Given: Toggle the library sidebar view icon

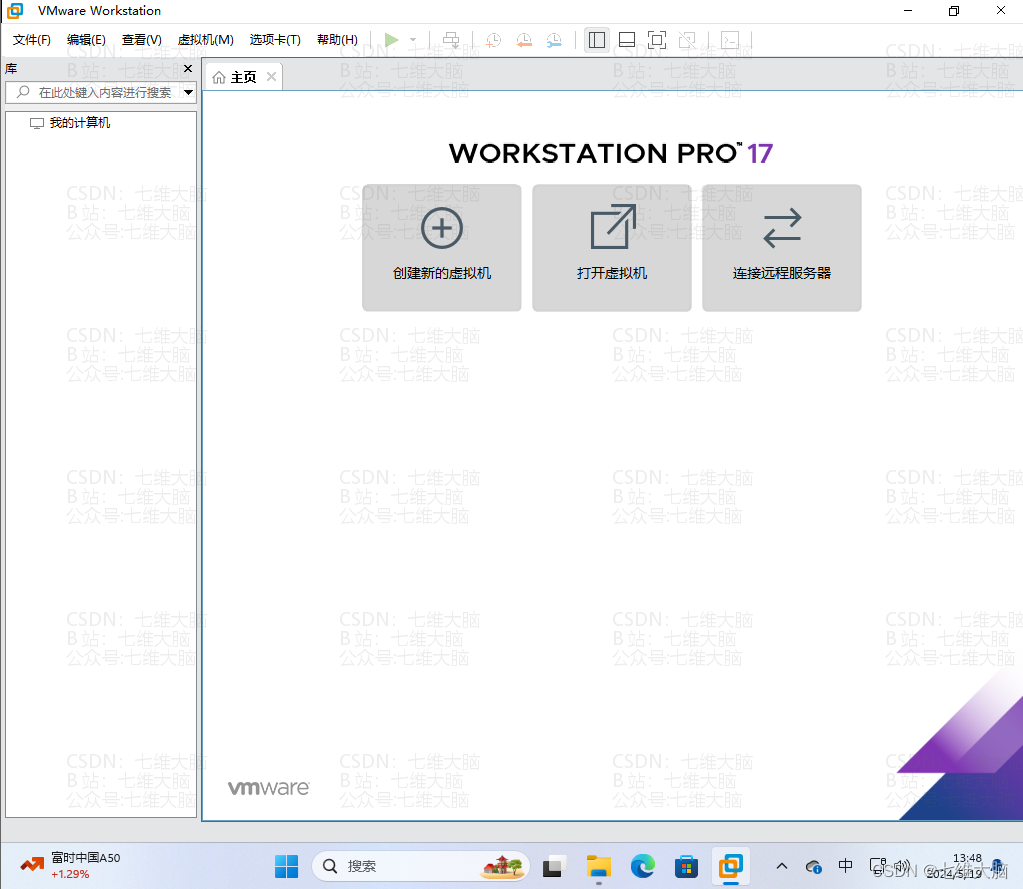Looking at the screenshot, I should [596, 40].
